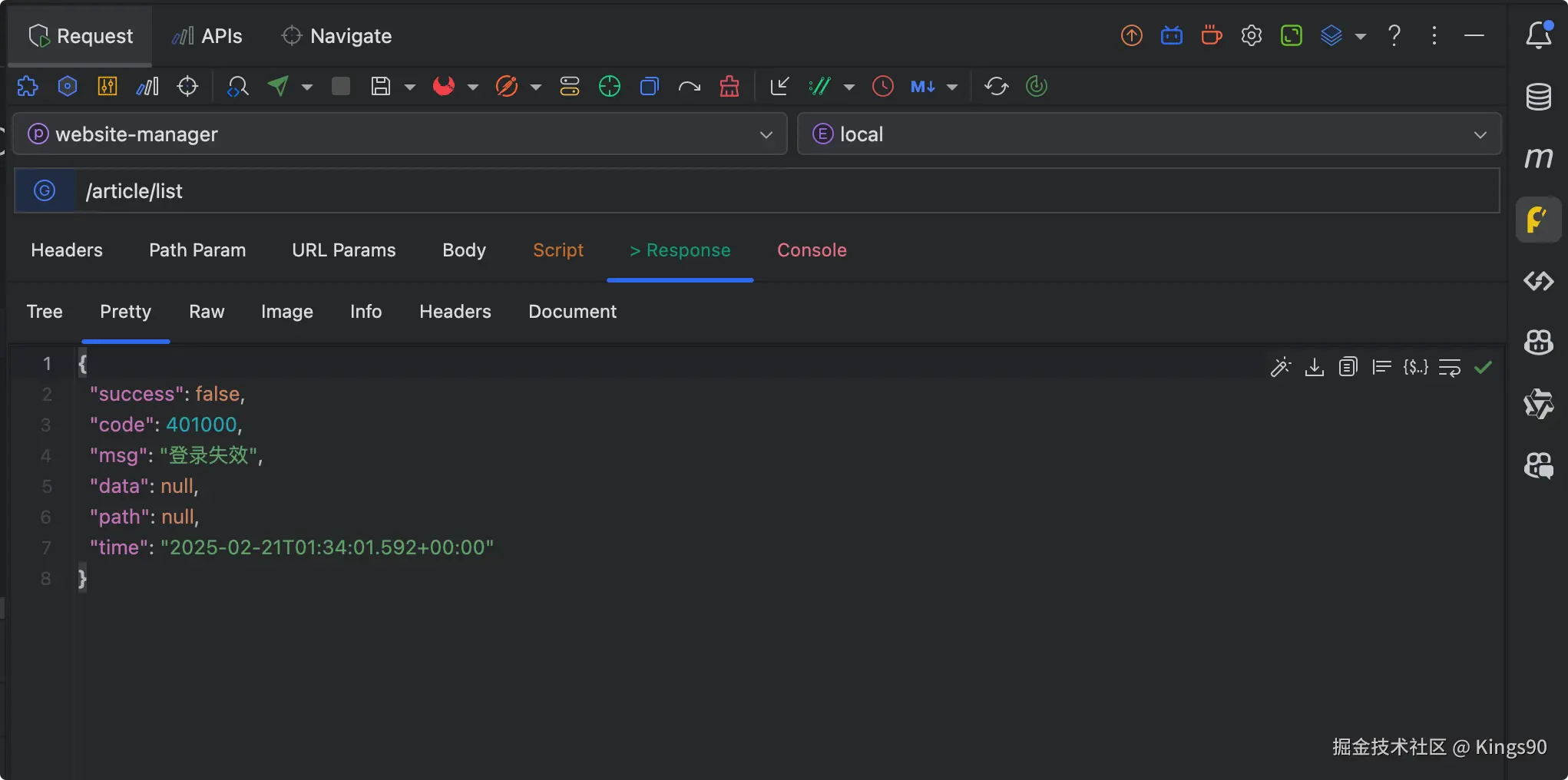Open the blue Bilibili TV icon
The height and width of the screenshot is (780, 1568).
pyautogui.click(x=1172, y=35)
